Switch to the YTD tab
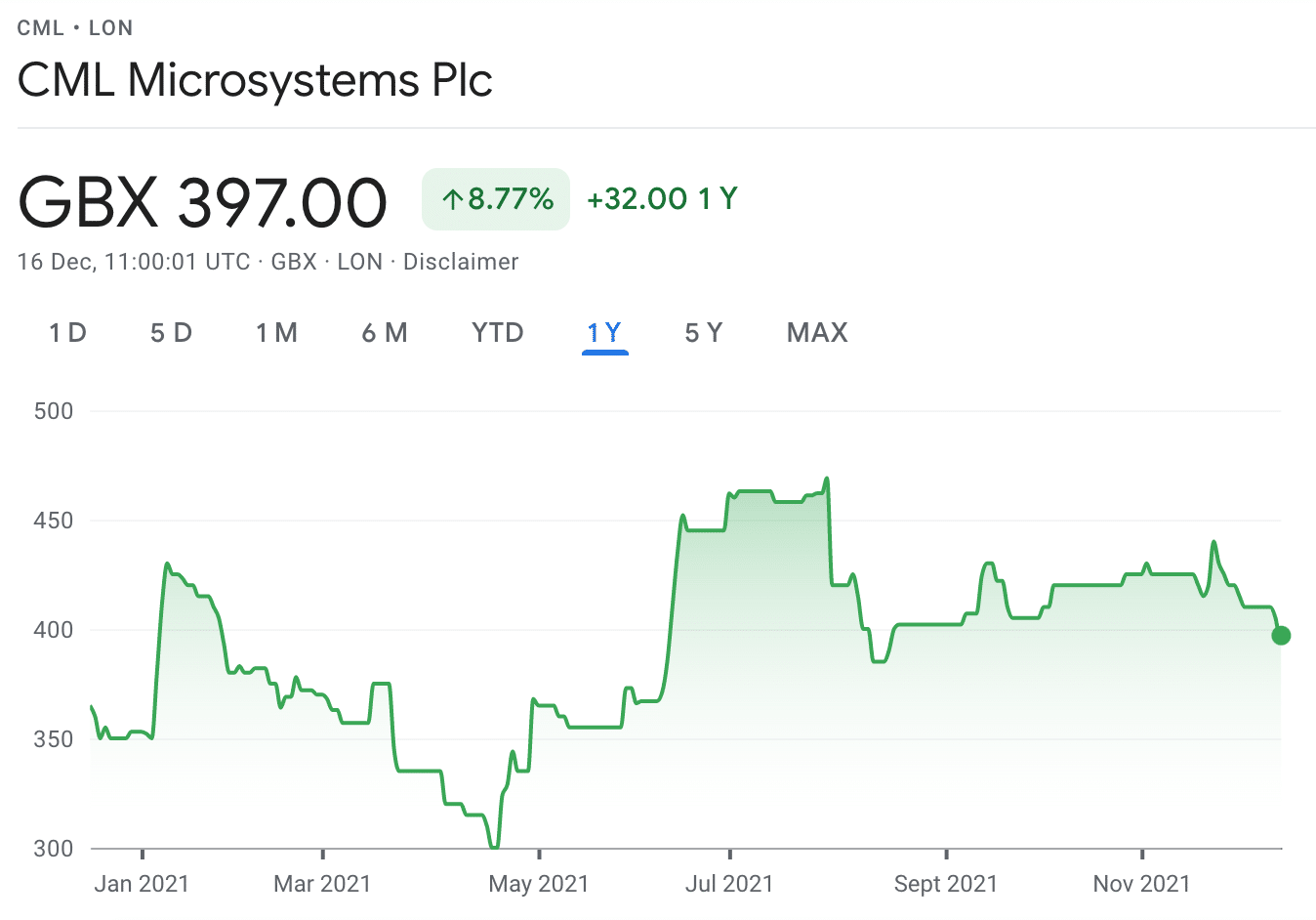Image resolution: width=1316 pixels, height=920 pixels. pos(498,333)
